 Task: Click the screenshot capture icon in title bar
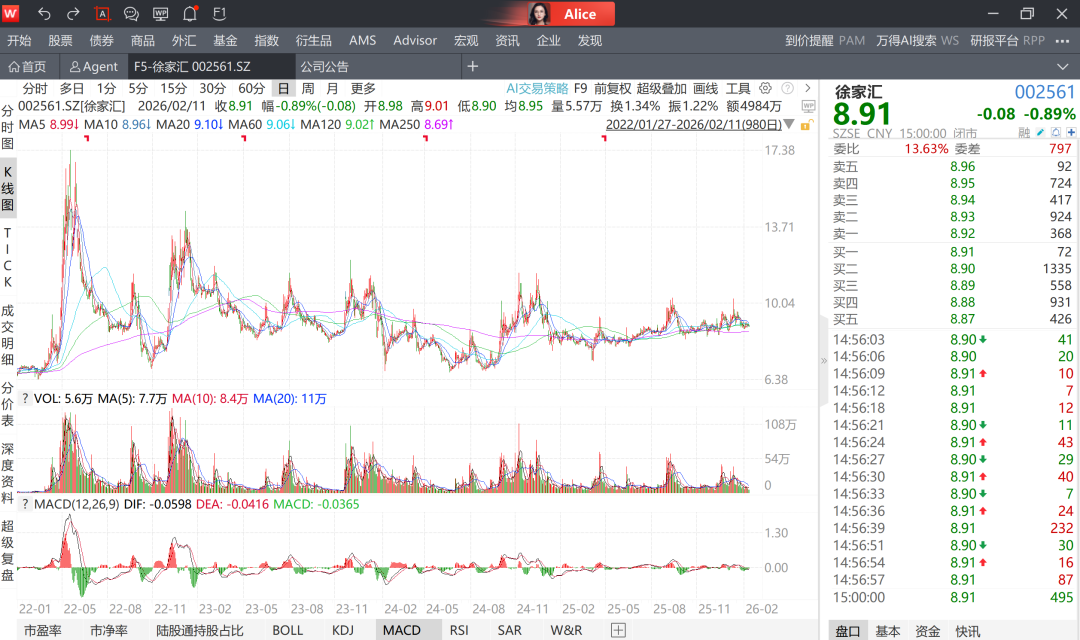click(102, 14)
